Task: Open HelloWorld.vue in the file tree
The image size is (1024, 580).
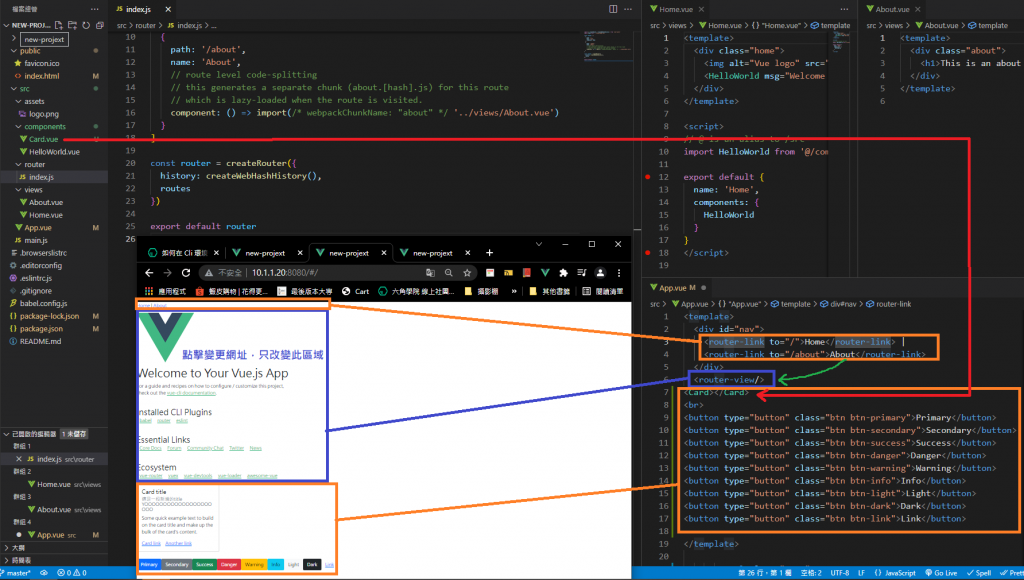Action: (x=54, y=152)
